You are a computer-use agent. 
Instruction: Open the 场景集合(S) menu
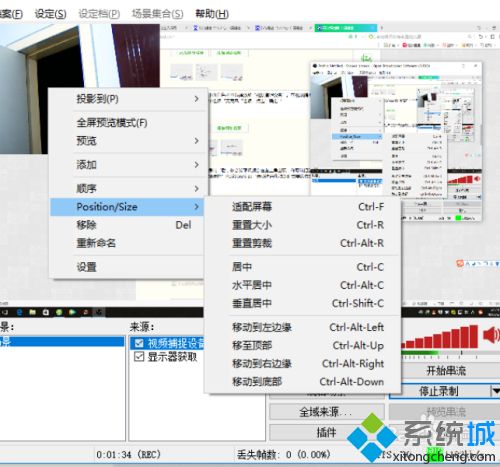click(157, 14)
